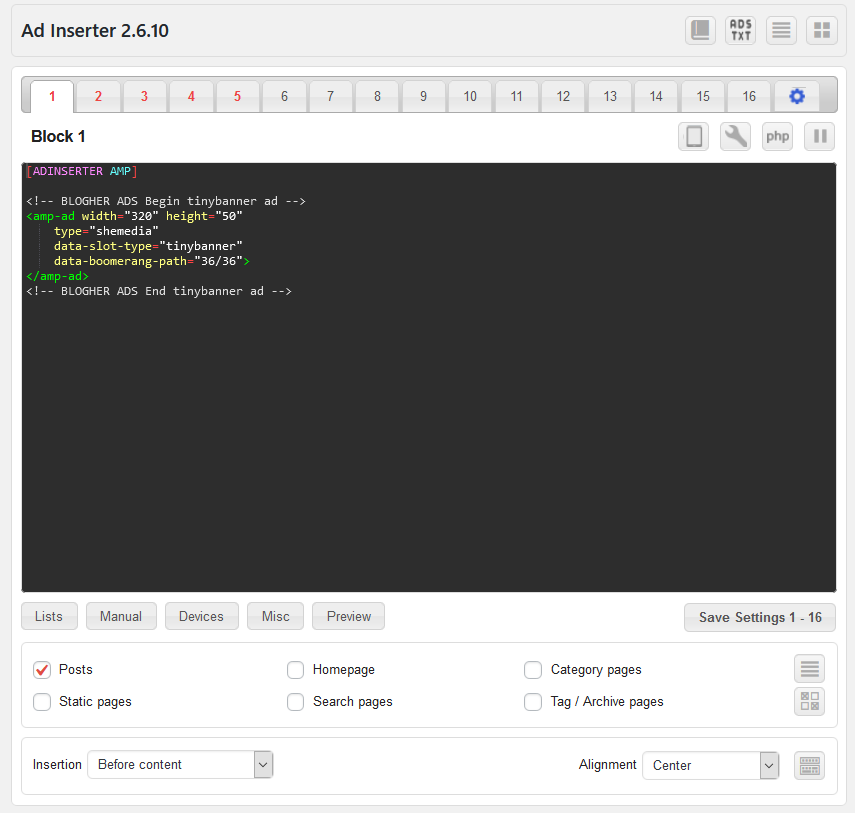Click the four-square grid icon in header
The width and height of the screenshot is (855, 813).
(x=822, y=31)
